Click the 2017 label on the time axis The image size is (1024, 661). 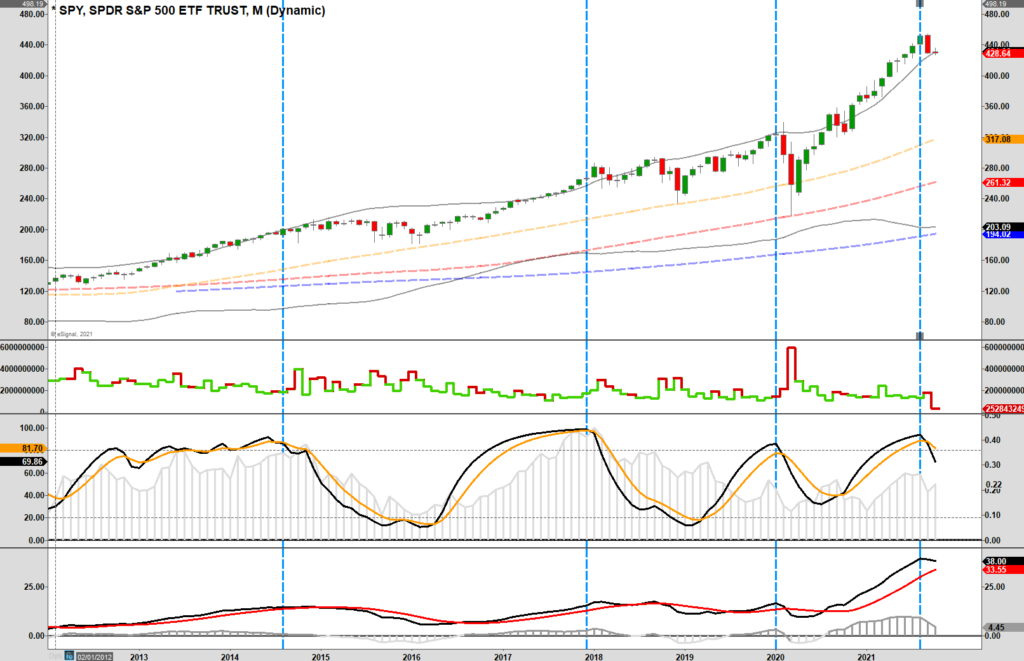click(x=502, y=656)
